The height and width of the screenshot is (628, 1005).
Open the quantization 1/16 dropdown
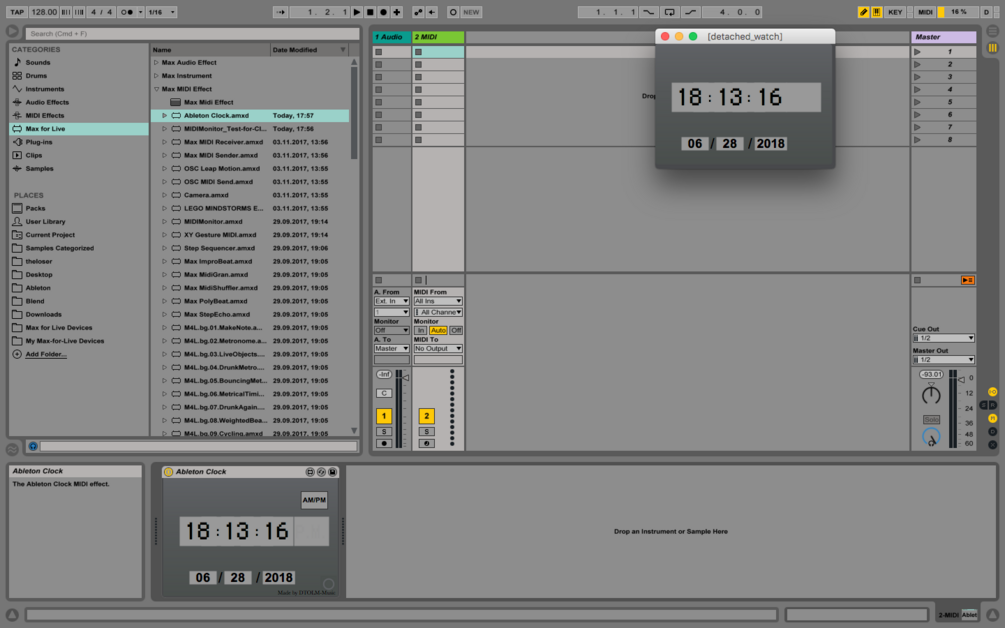161,12
